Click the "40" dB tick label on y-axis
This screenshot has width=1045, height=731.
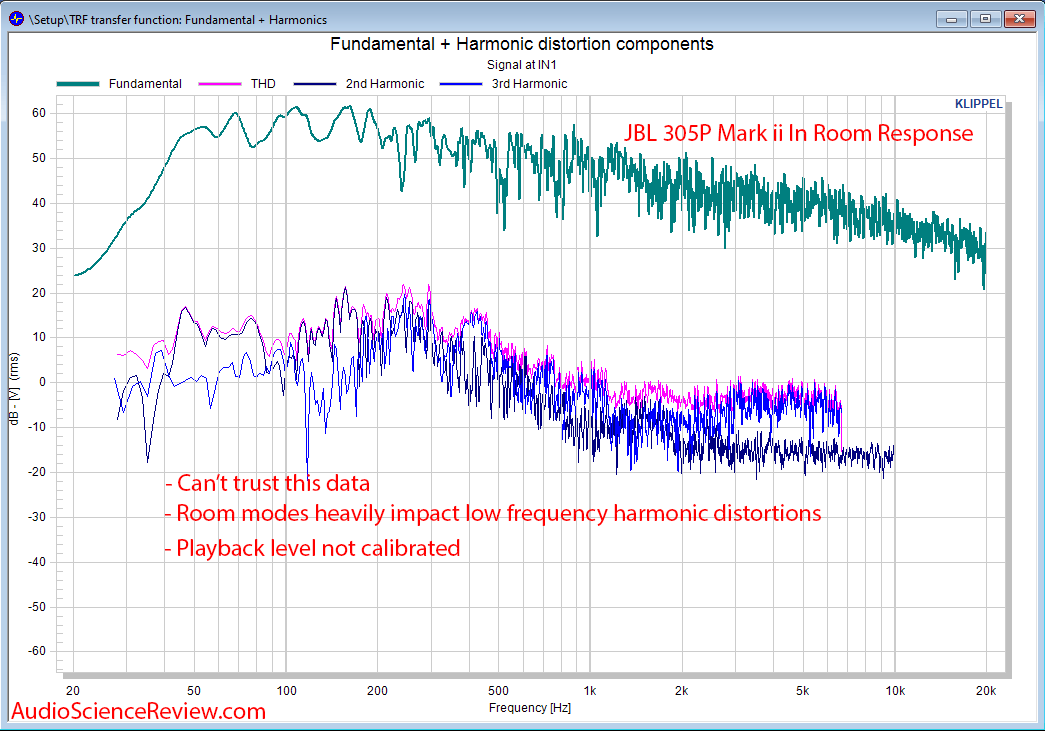(39, 203)
